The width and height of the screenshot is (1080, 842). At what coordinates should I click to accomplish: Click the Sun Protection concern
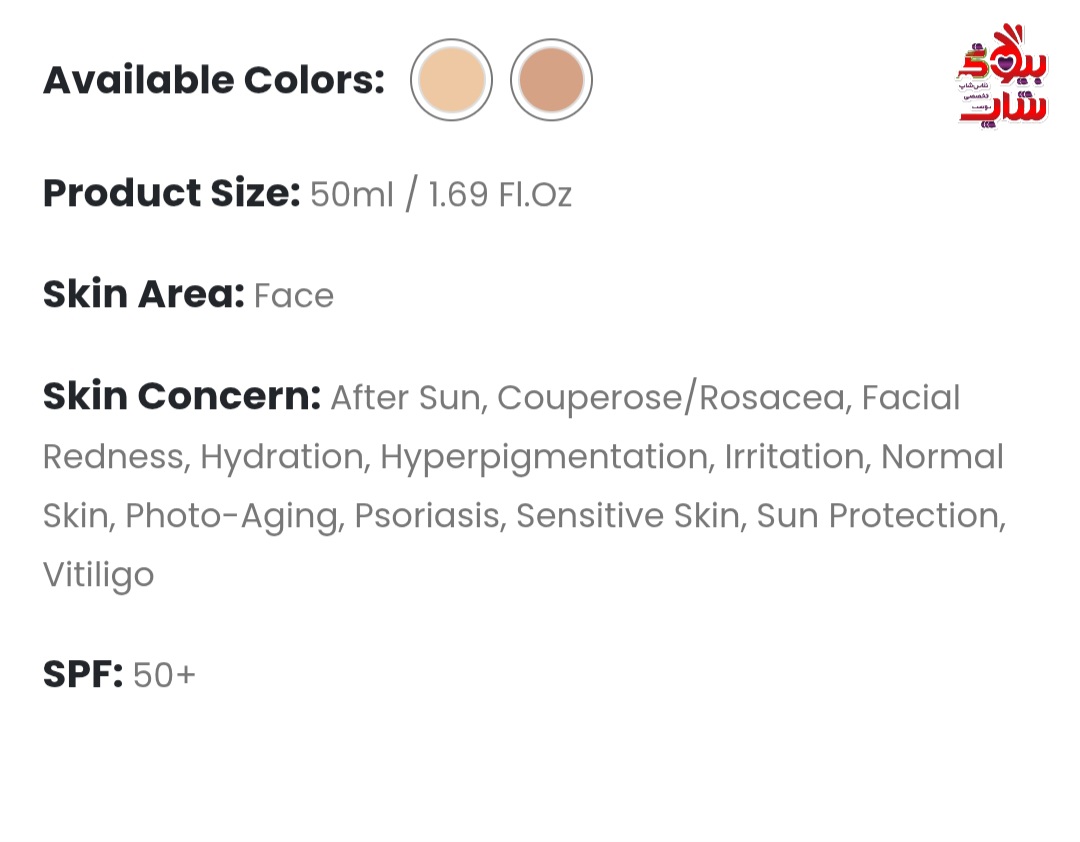click(x=878, y=516)
